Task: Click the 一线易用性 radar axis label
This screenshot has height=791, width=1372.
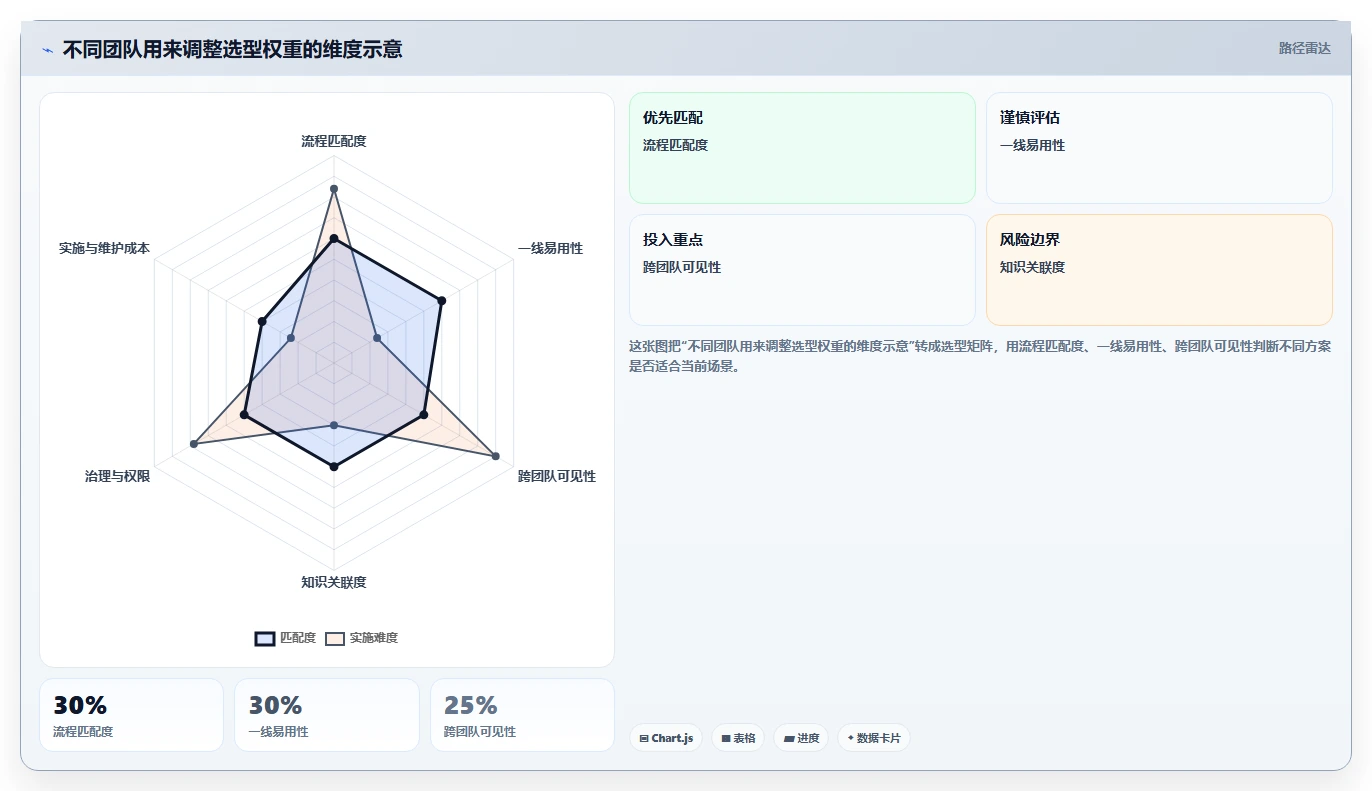Action: pyautogui.click(x=550, y=248)
